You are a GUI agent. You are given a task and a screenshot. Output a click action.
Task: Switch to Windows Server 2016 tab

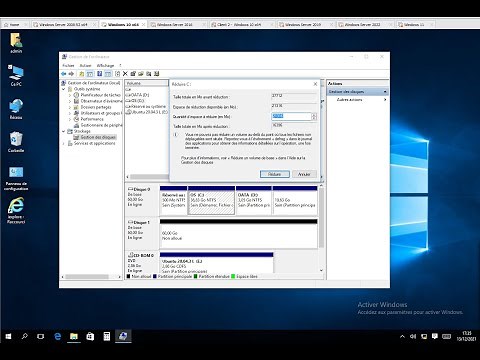pos(175,25)
